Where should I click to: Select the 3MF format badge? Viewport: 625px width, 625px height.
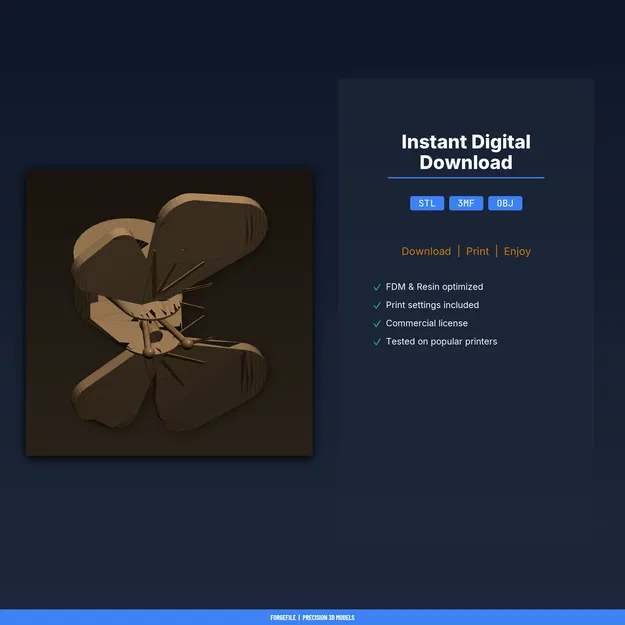click(466, 203)
